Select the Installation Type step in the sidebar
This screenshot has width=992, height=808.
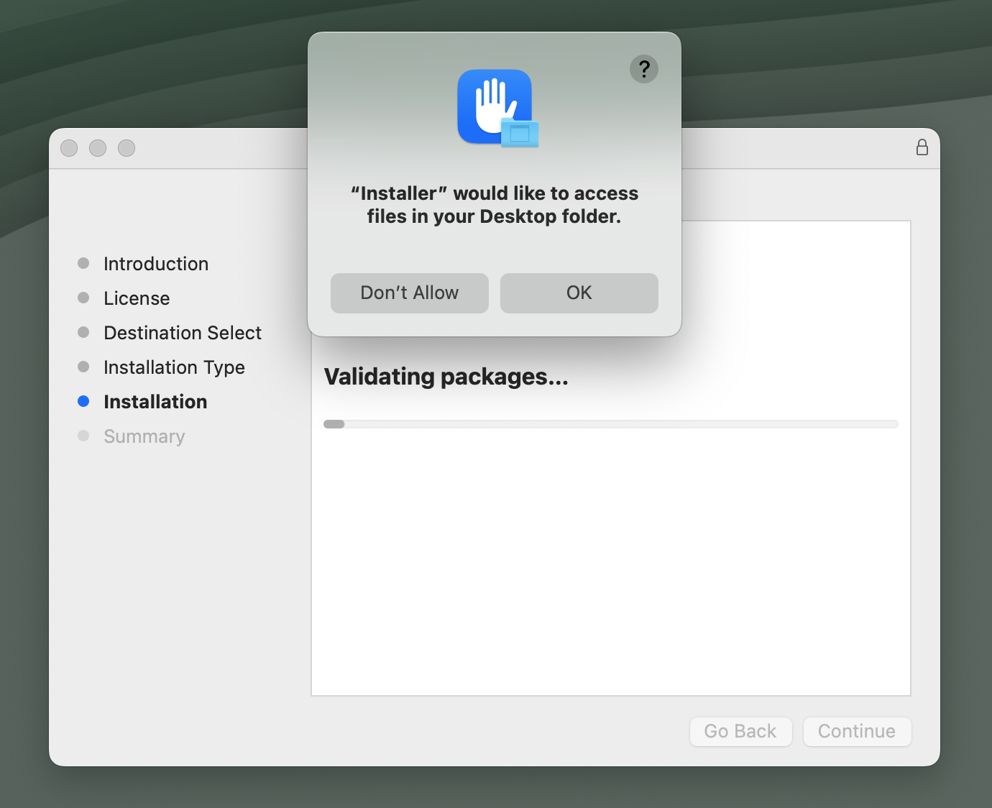[x=174, y=367]
